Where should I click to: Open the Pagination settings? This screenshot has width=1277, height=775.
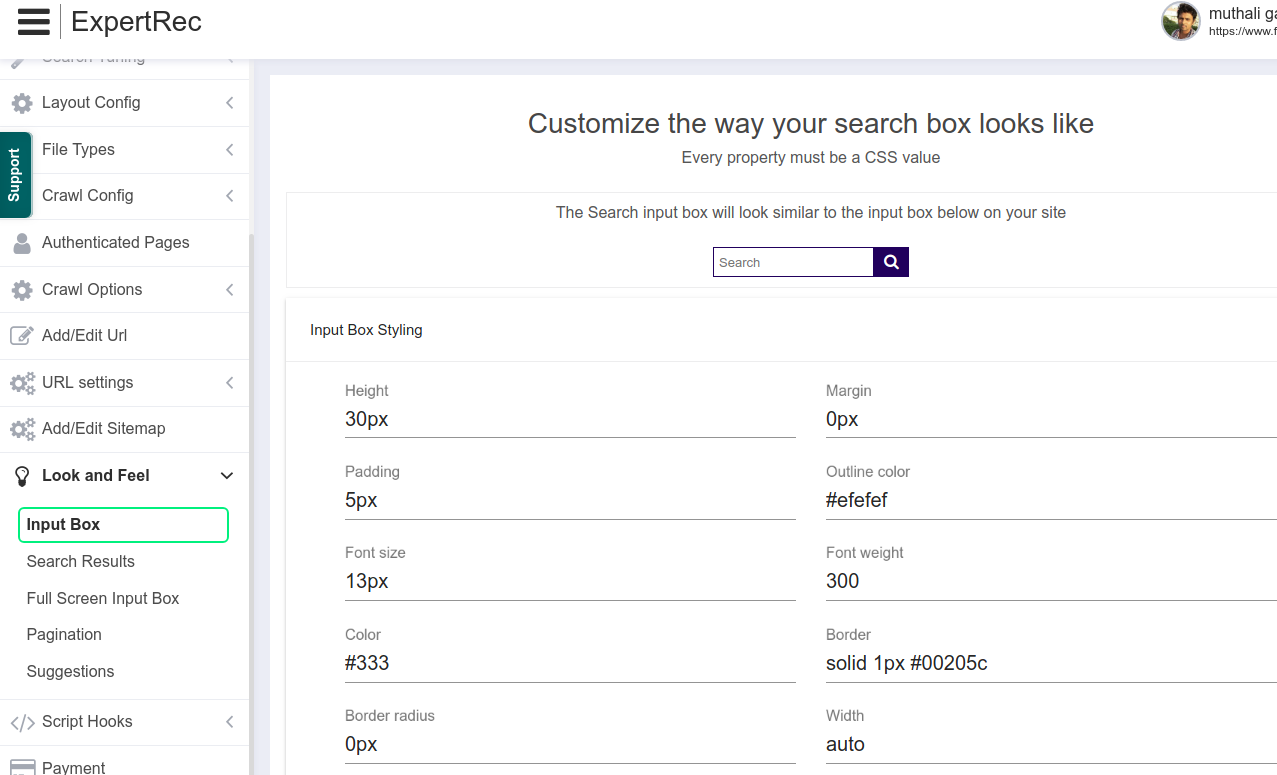[63, 634]
